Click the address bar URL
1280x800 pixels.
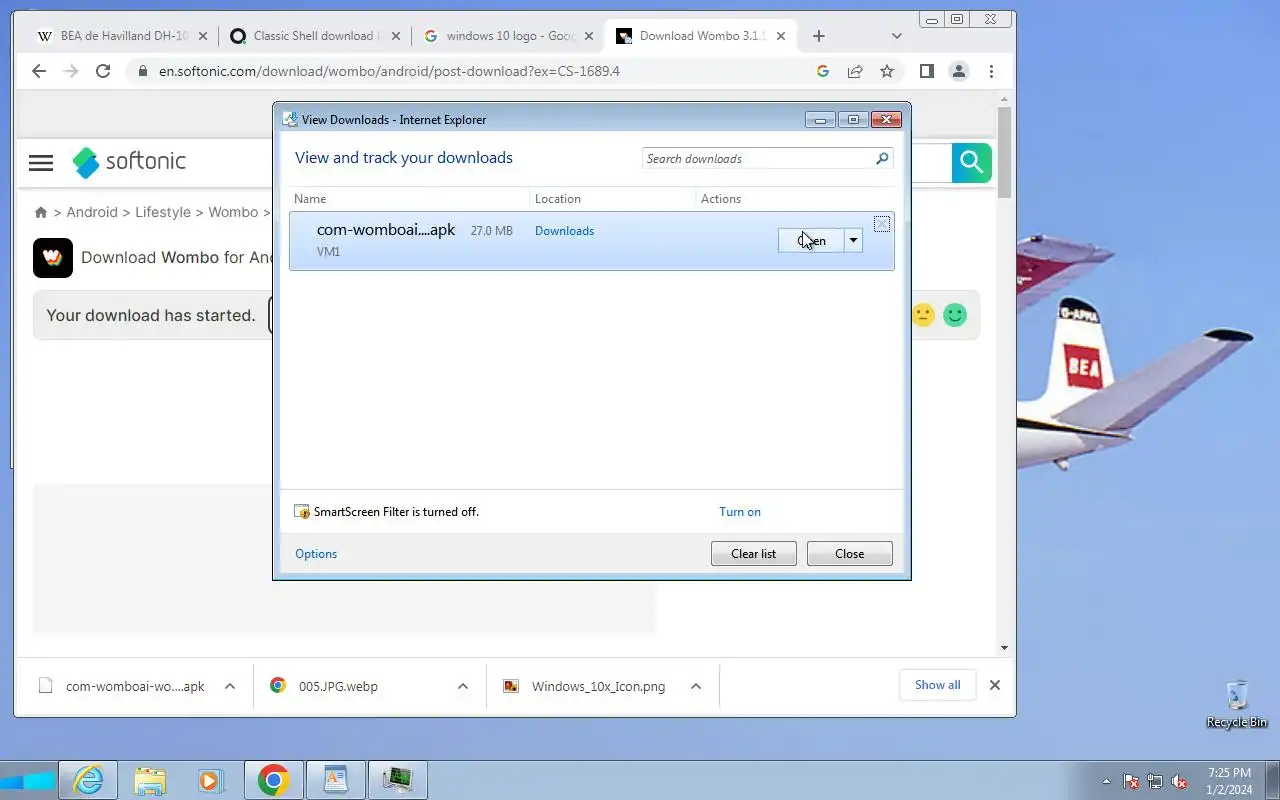click(389, 71)
